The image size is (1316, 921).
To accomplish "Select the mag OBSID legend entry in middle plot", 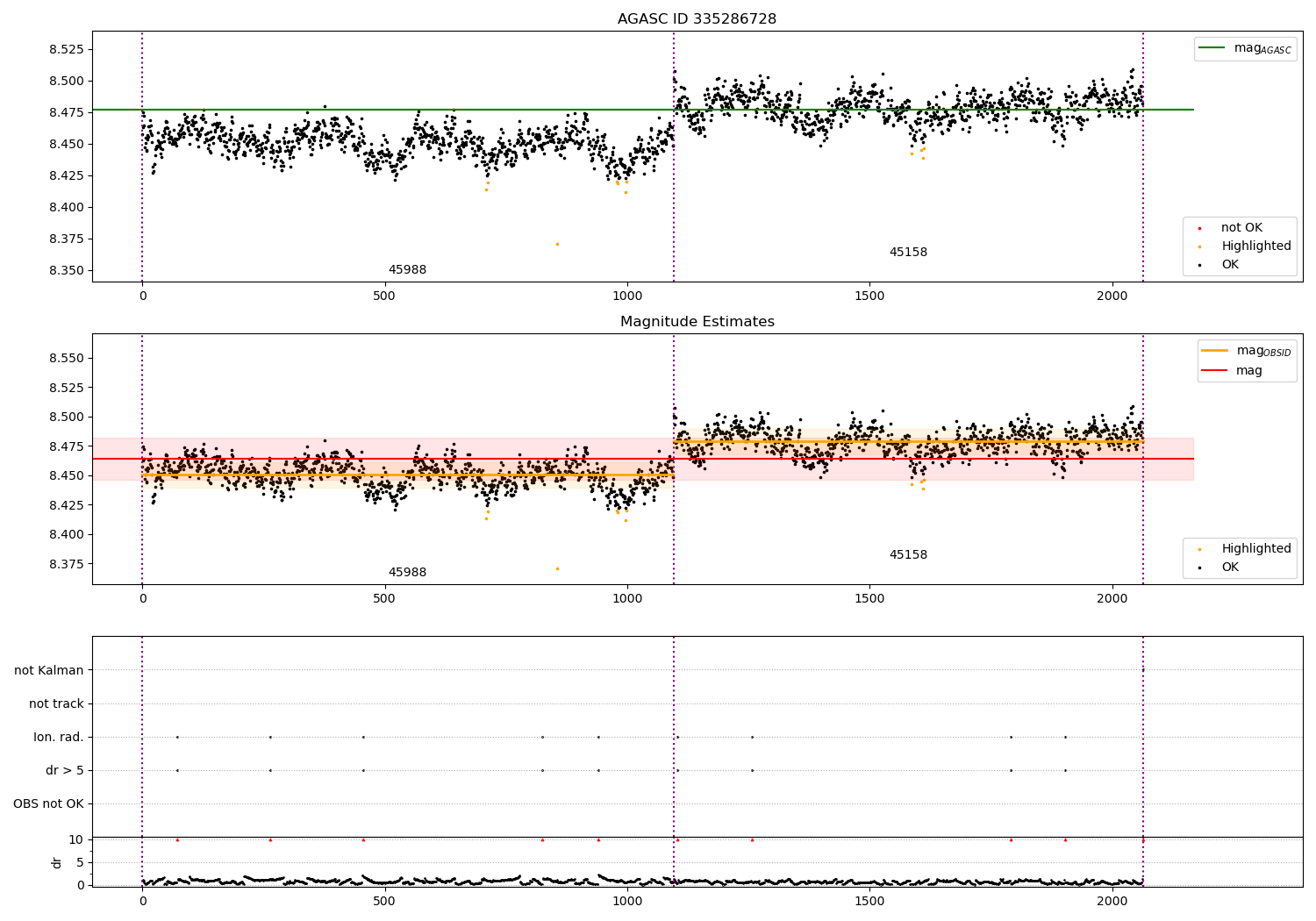I will coord(1247,351).
